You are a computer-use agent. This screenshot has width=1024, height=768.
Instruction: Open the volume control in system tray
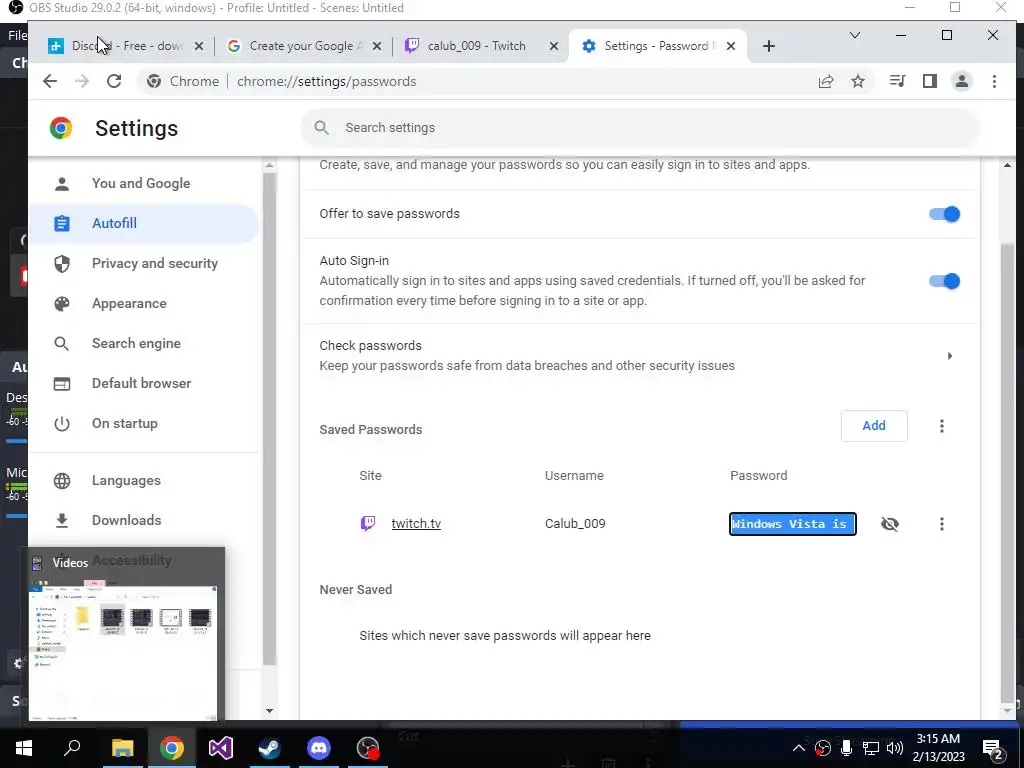895,748
